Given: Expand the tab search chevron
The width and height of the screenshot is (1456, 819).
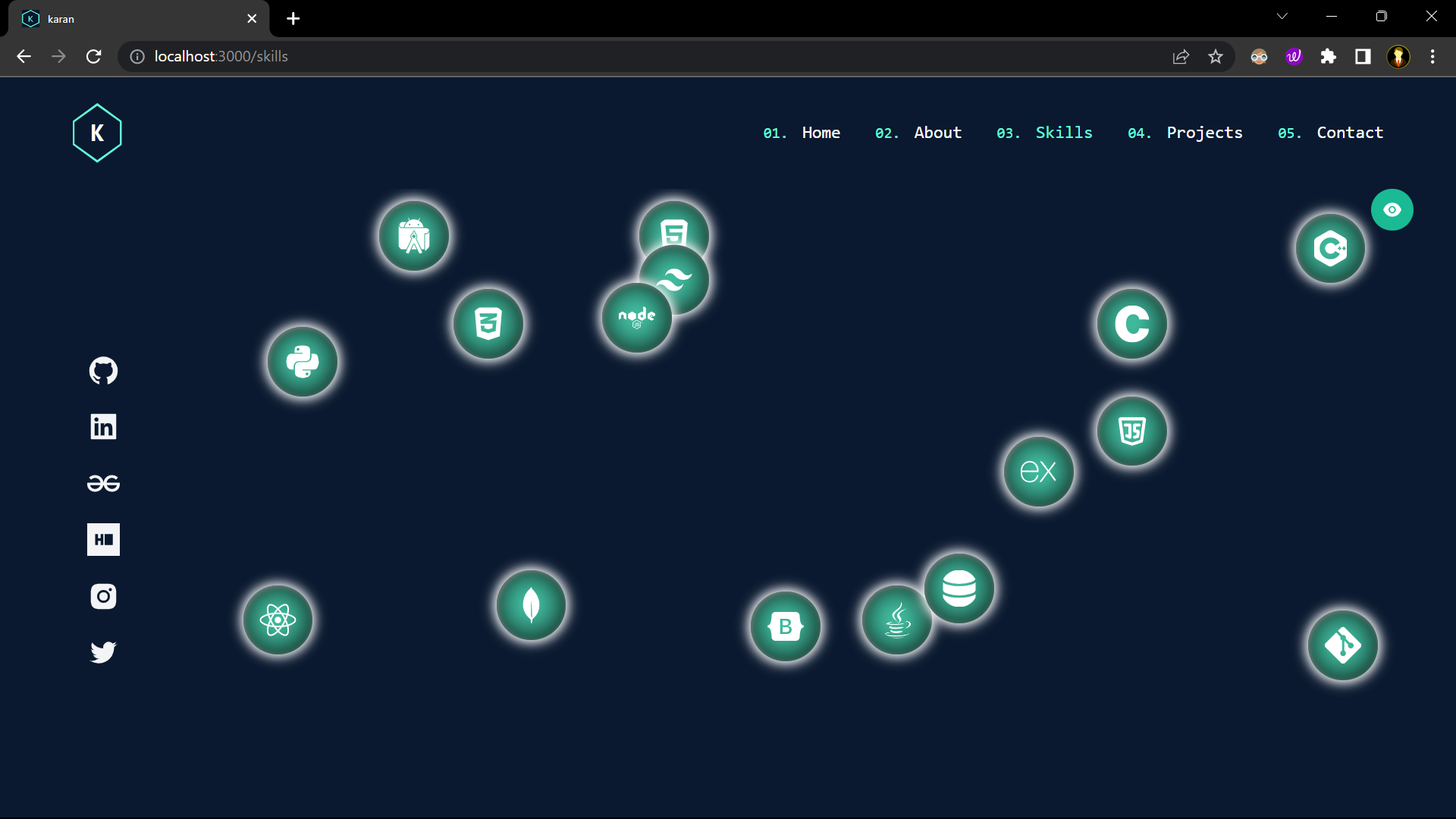Looking at the screenshot, I should pyautogui.click(x=1282, y=17).
